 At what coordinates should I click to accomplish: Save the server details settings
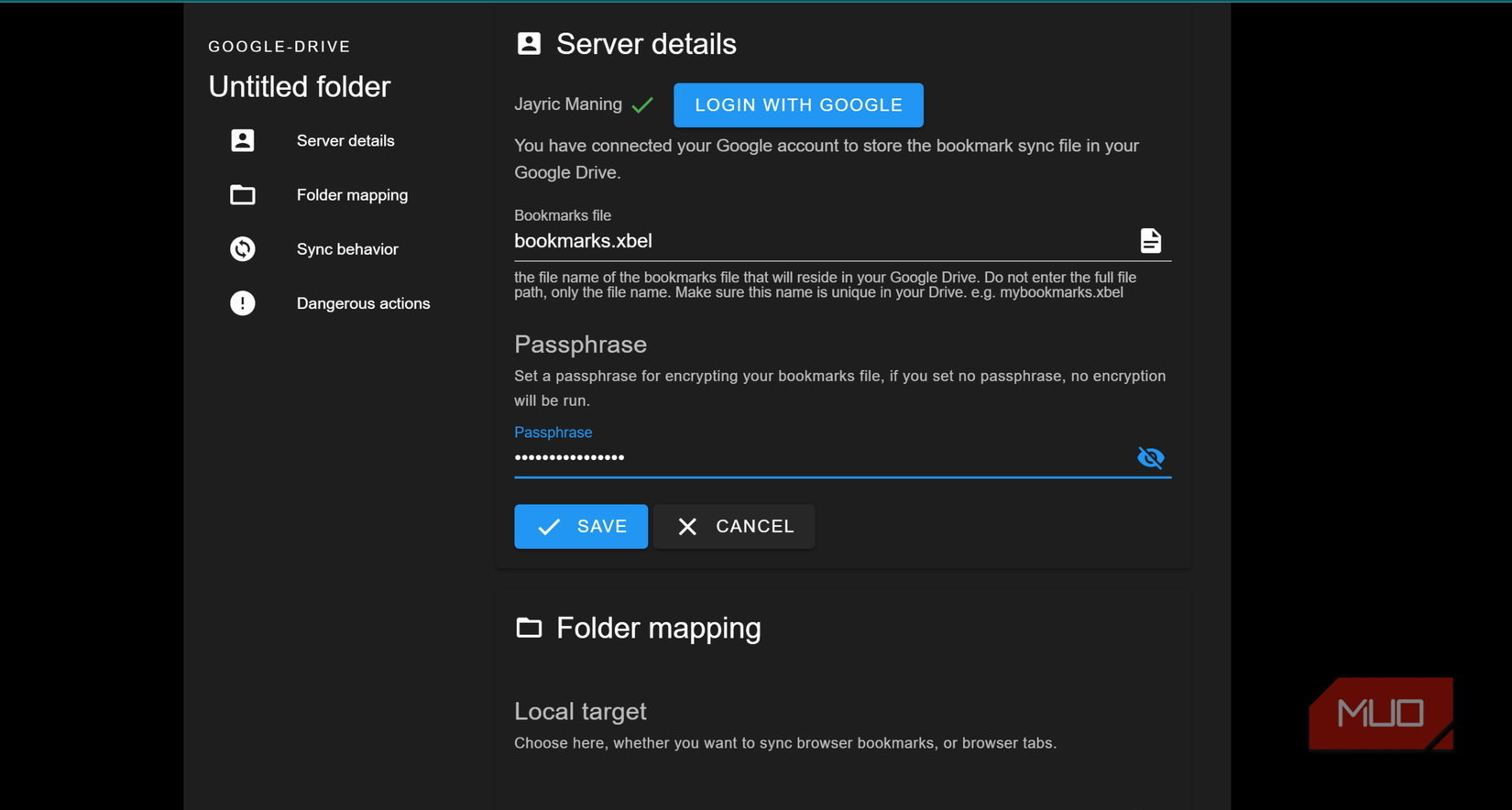[x=581, y=527]
